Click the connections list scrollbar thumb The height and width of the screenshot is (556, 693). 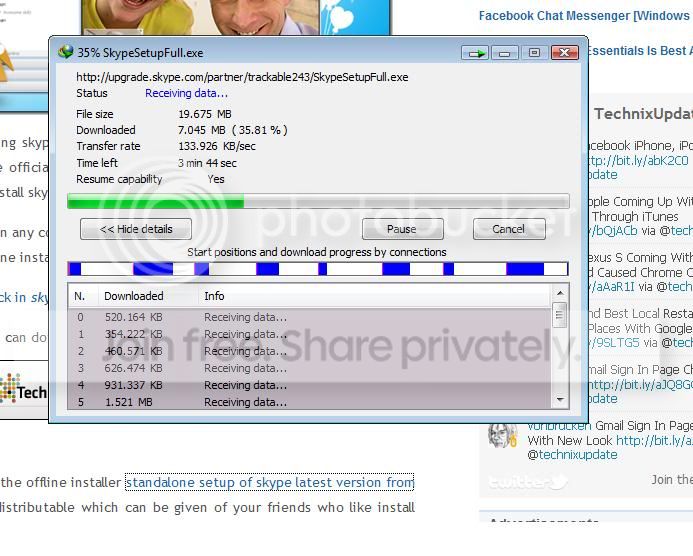pos(560,315)
